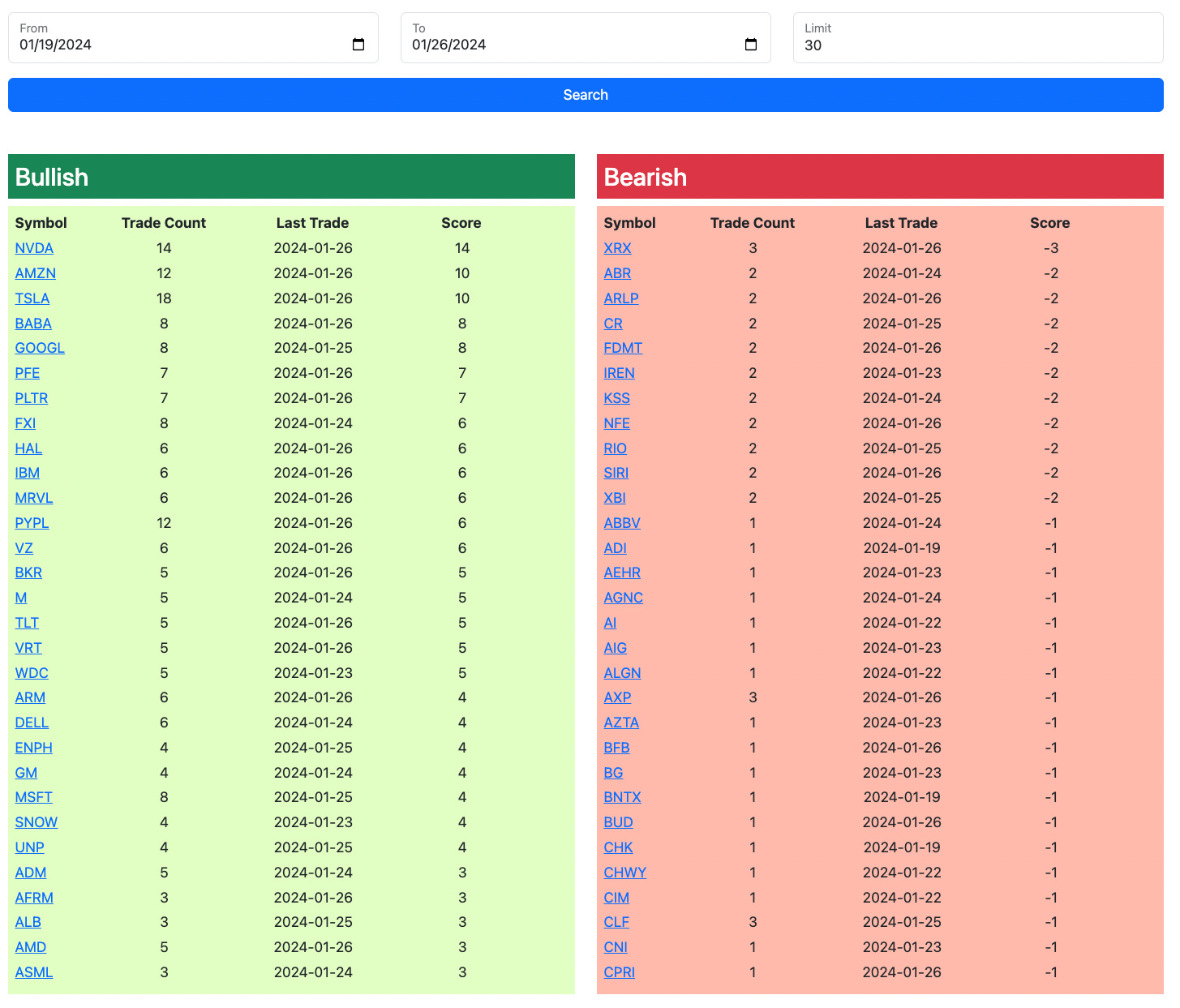Image resolution: width=1180 pixels, height=1008 pixels.
Task: Open the TSLA symbol link
Action: click(32, 298)
